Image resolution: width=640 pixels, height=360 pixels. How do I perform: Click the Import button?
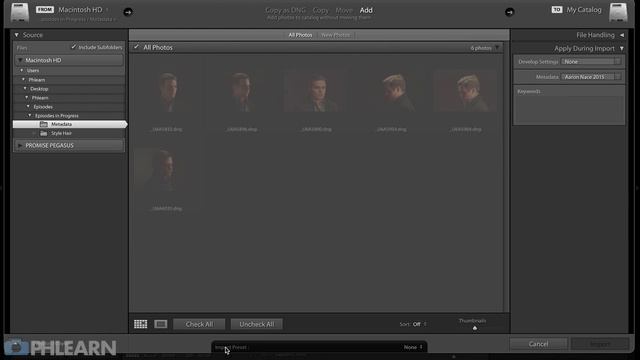point(600,344)
